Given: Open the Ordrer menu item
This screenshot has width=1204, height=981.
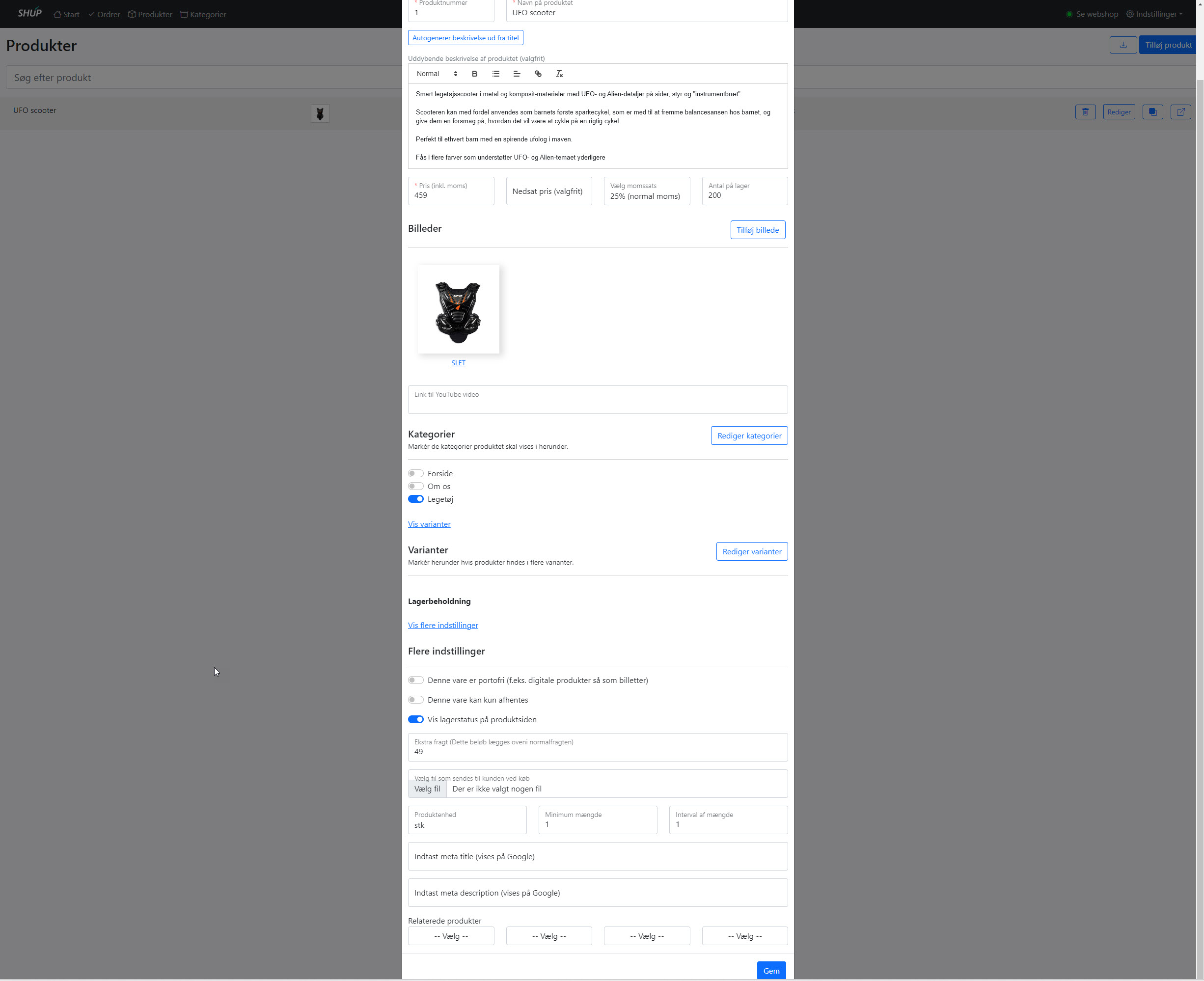Looking at the screenshot, I should click(104, 14).
